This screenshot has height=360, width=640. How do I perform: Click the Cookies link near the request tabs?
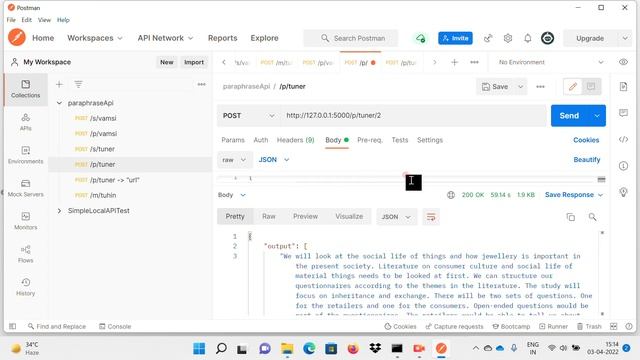point(586,140)
